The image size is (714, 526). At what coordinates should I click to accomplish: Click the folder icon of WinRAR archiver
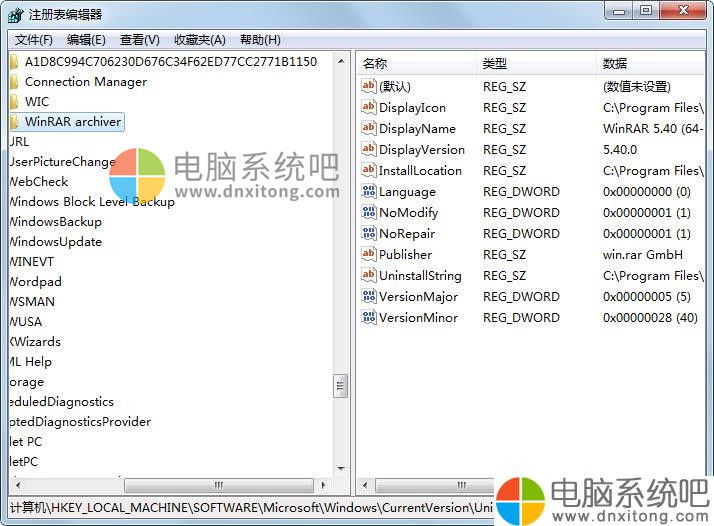[14, 122]
